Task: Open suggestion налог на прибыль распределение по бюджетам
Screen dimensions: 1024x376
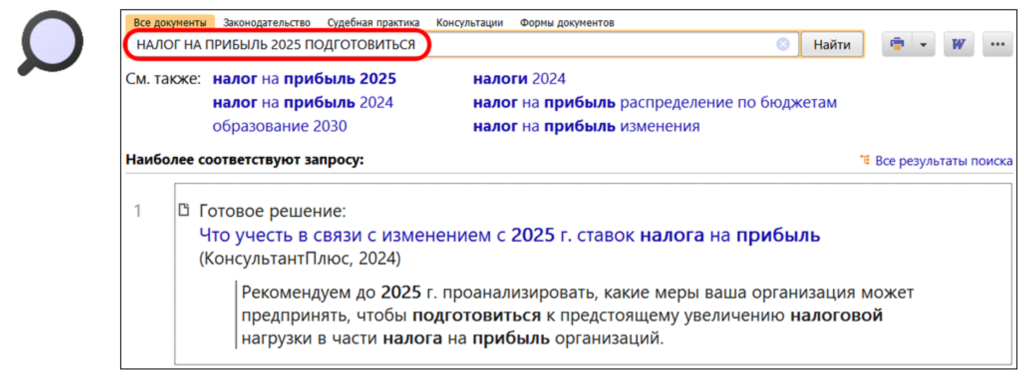Action: pyautogui.click(x=655, y=103)
